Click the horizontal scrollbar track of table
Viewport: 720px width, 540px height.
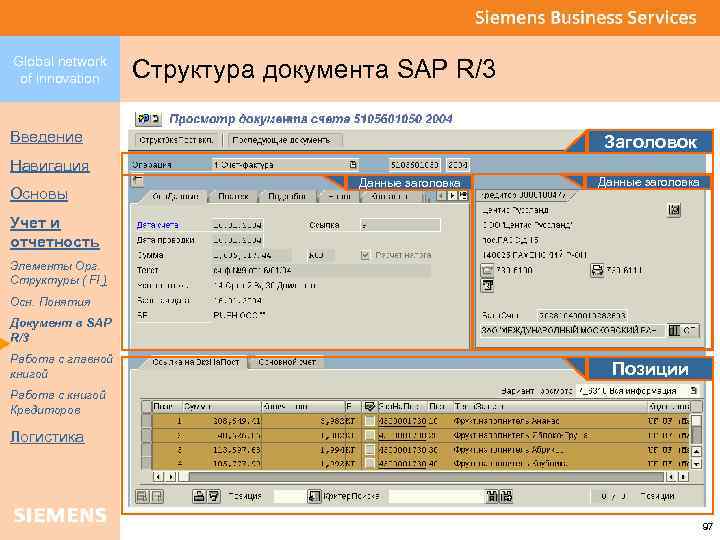pos(427,477)
